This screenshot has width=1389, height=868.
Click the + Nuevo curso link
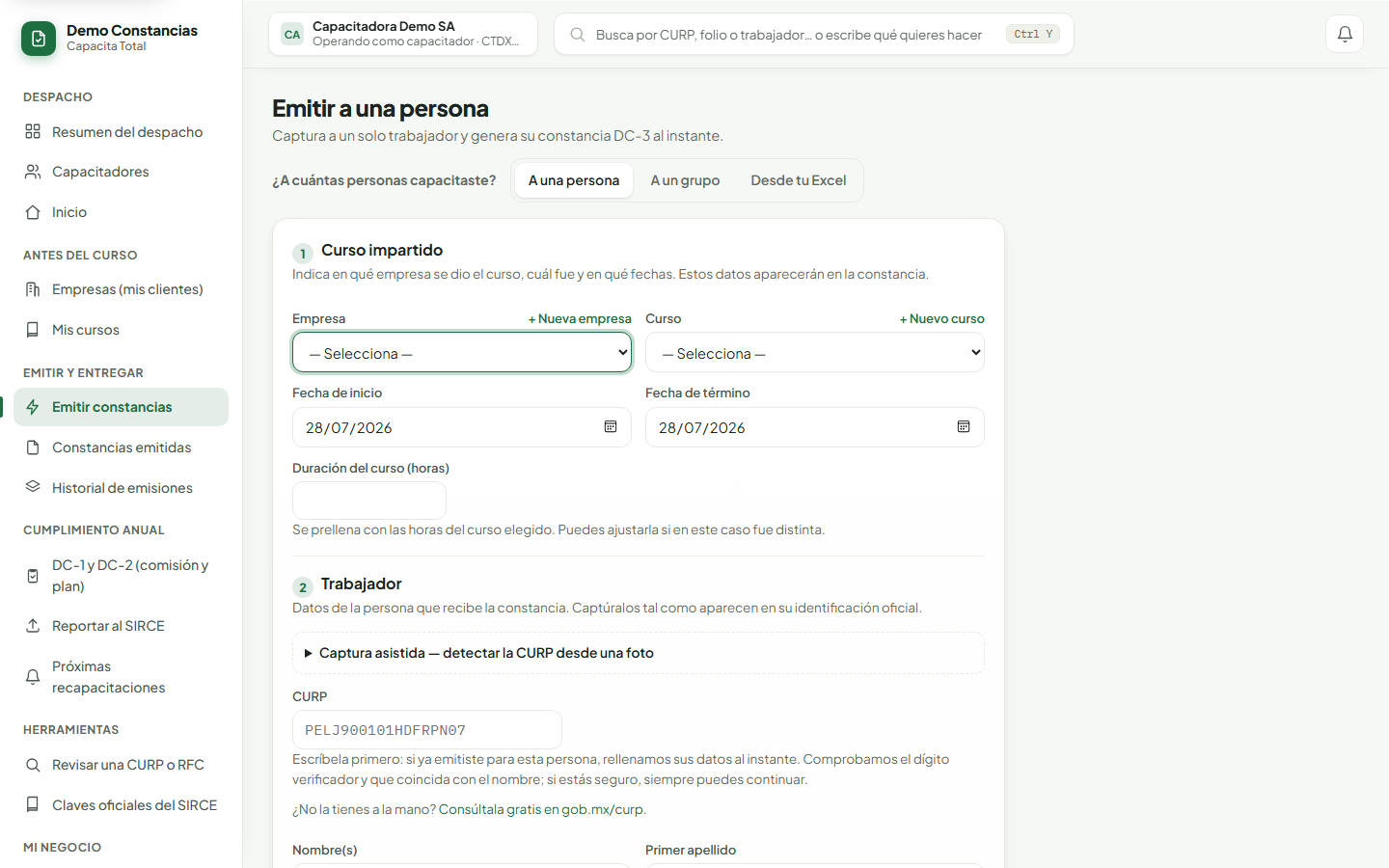942,318
